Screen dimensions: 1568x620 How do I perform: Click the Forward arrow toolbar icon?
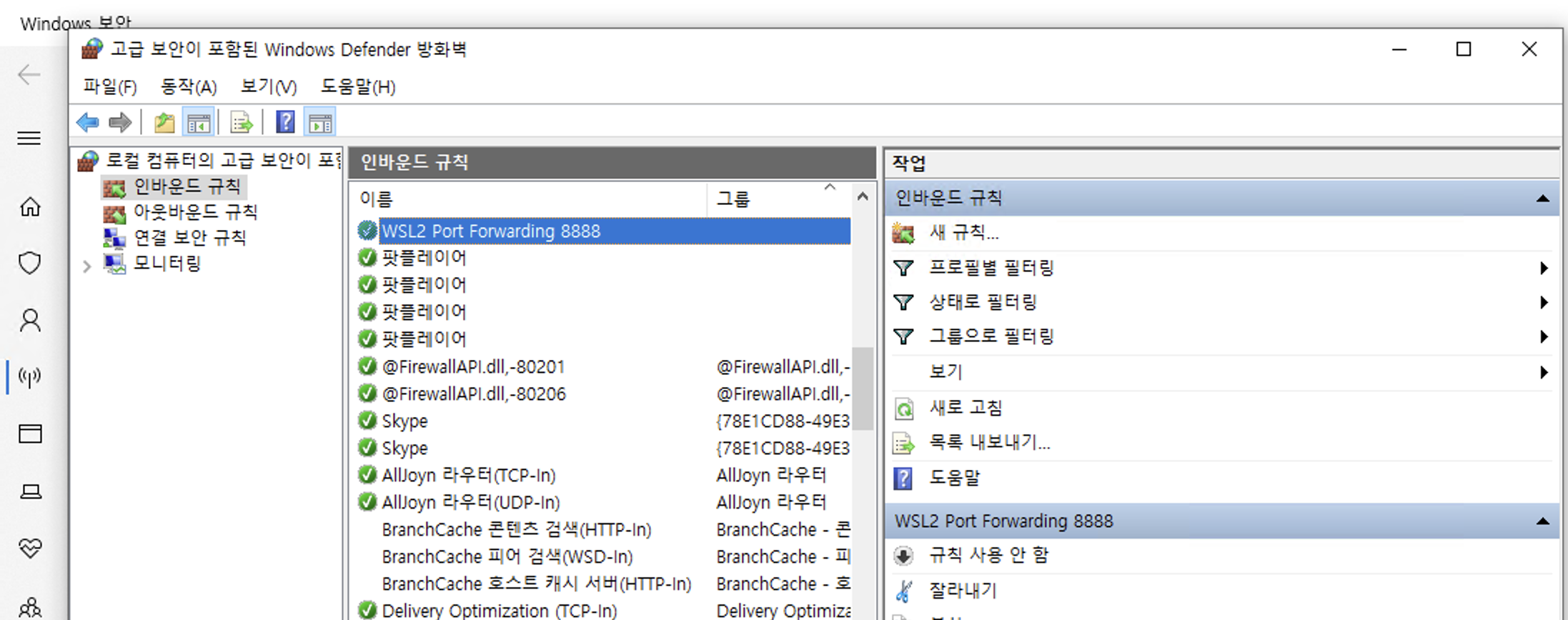coord(120,123)
